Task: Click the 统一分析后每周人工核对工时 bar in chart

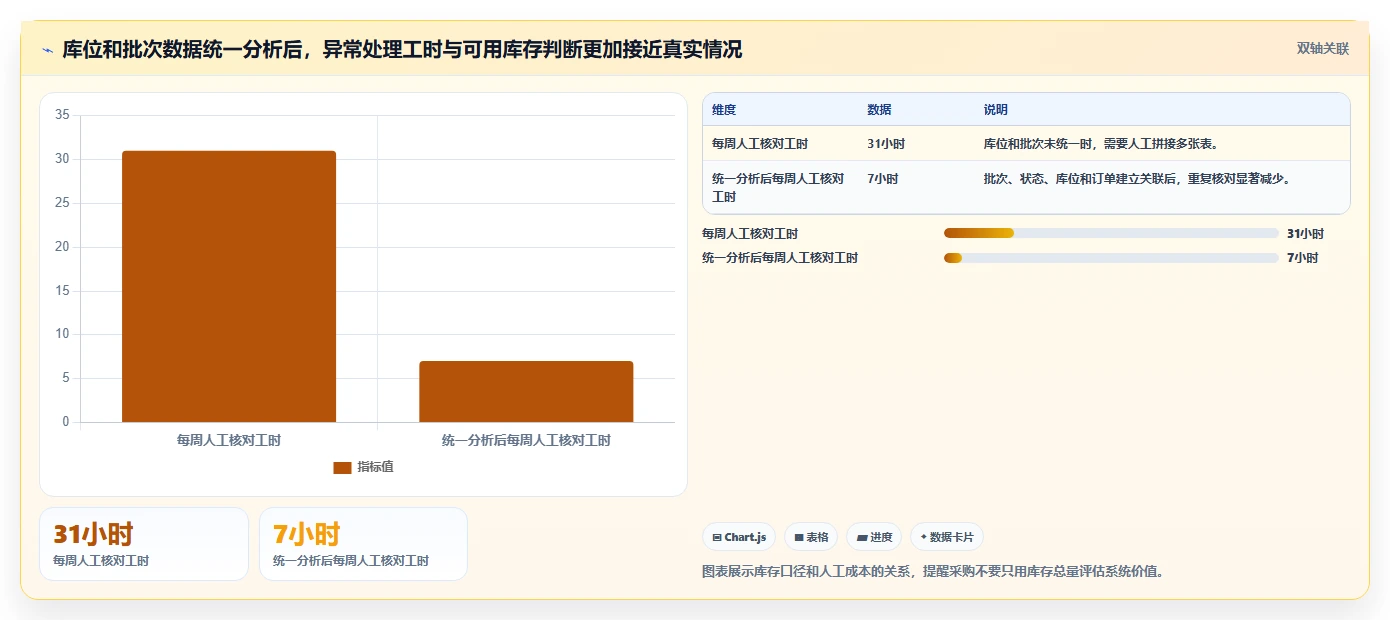Action: point(526,392)
